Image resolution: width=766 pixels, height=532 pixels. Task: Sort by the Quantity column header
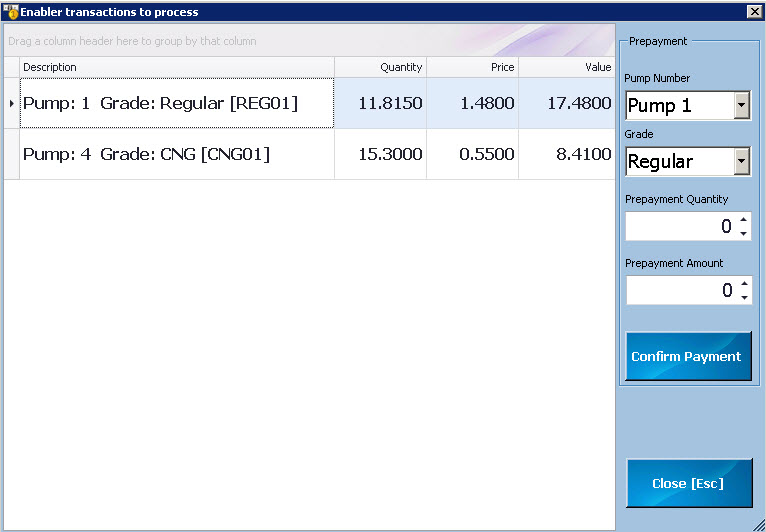click(381, 67)
